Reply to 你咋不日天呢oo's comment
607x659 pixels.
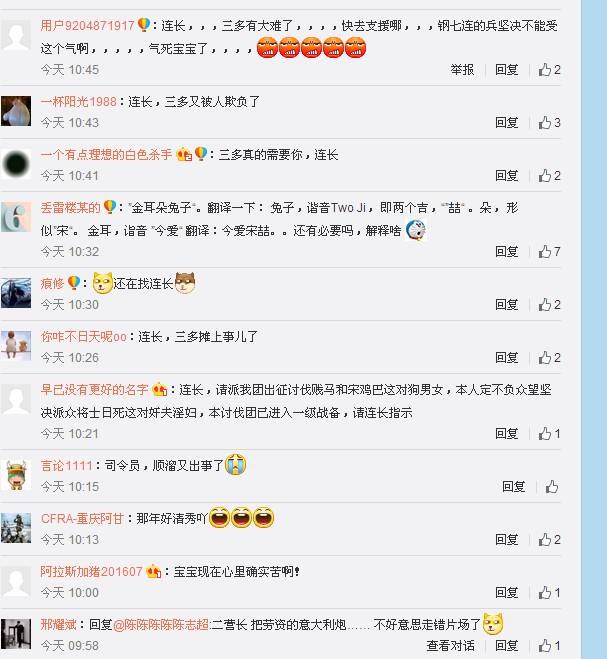[506, 357]
